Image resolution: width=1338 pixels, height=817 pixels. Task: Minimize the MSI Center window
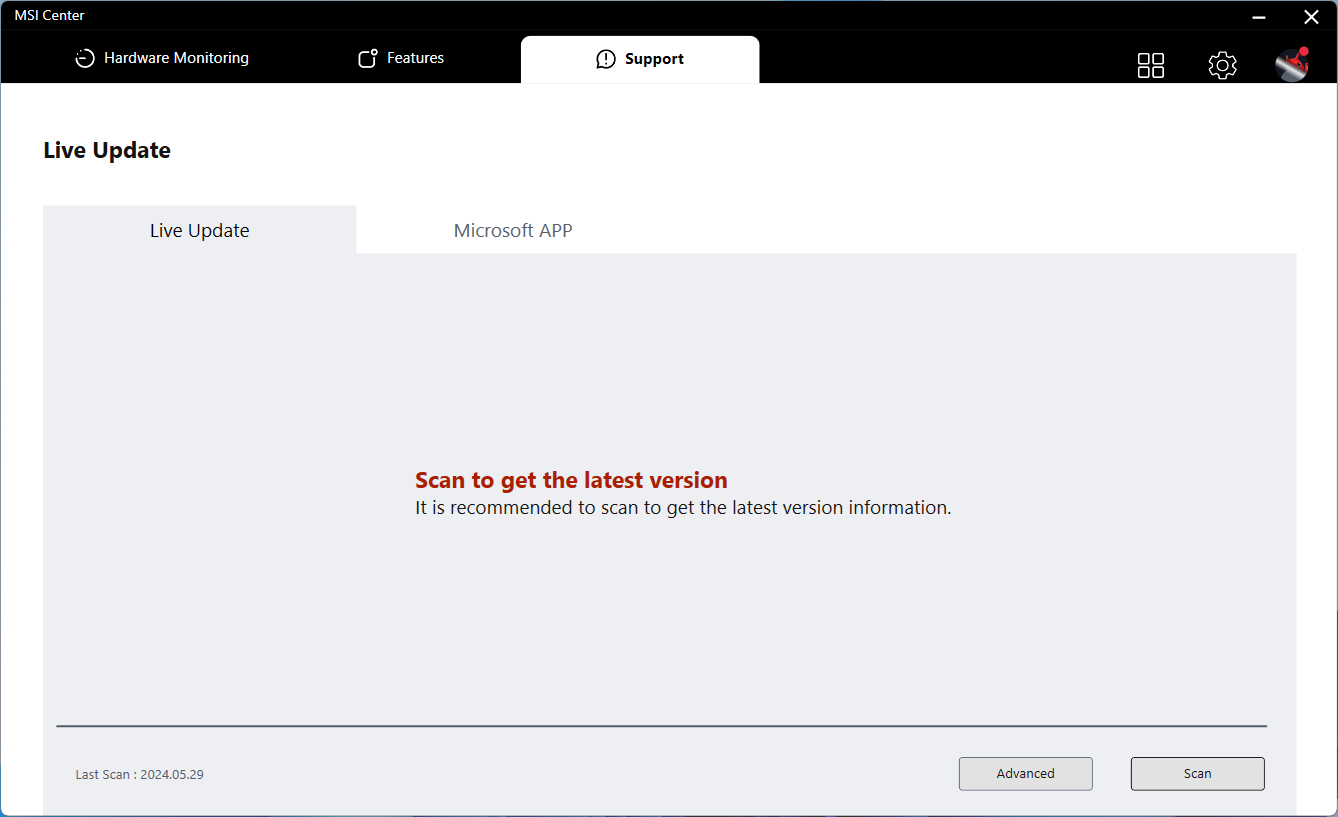click(1259, 17)
